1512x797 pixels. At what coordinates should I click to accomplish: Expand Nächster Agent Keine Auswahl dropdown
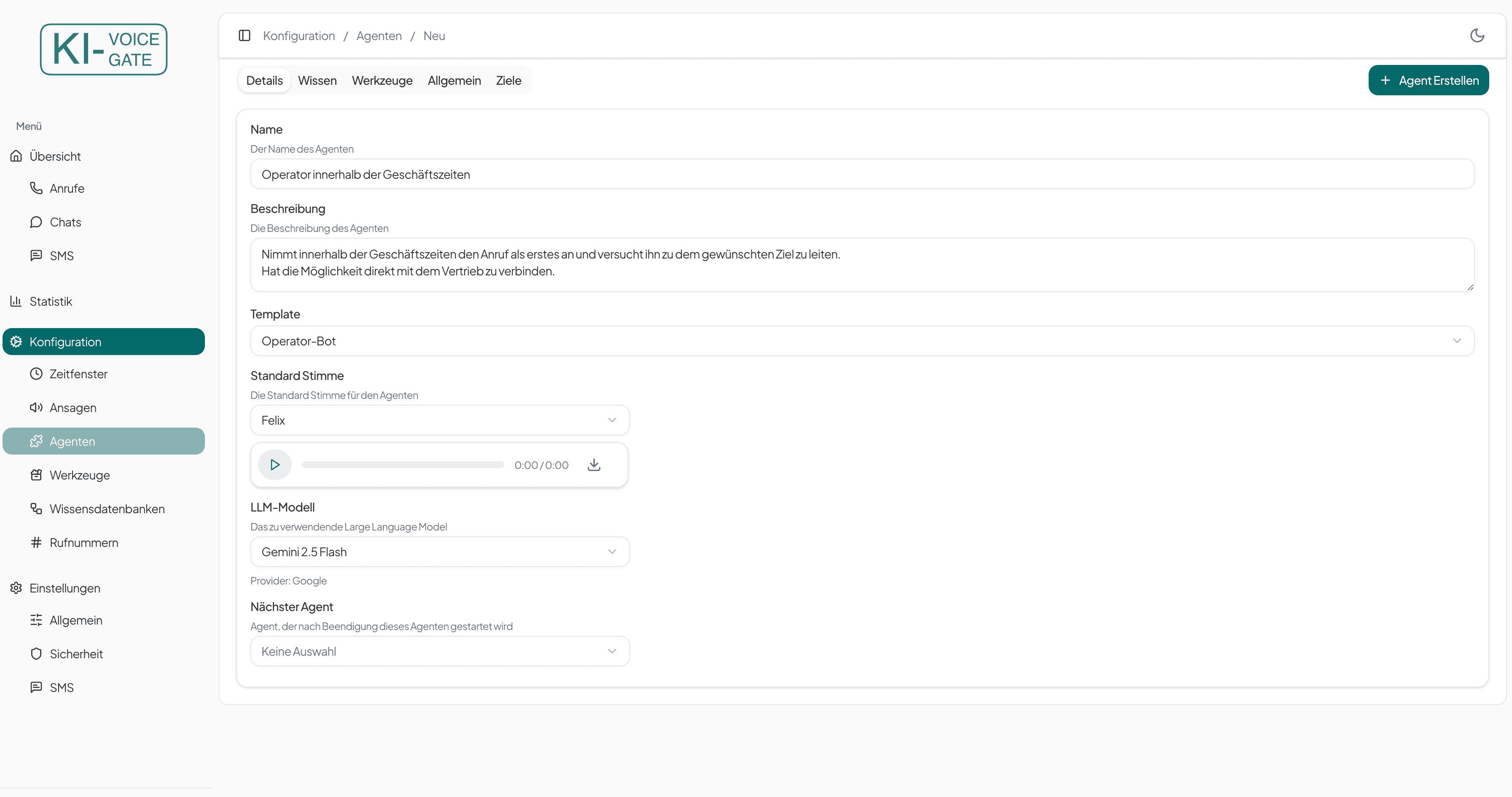coord(439,652)
